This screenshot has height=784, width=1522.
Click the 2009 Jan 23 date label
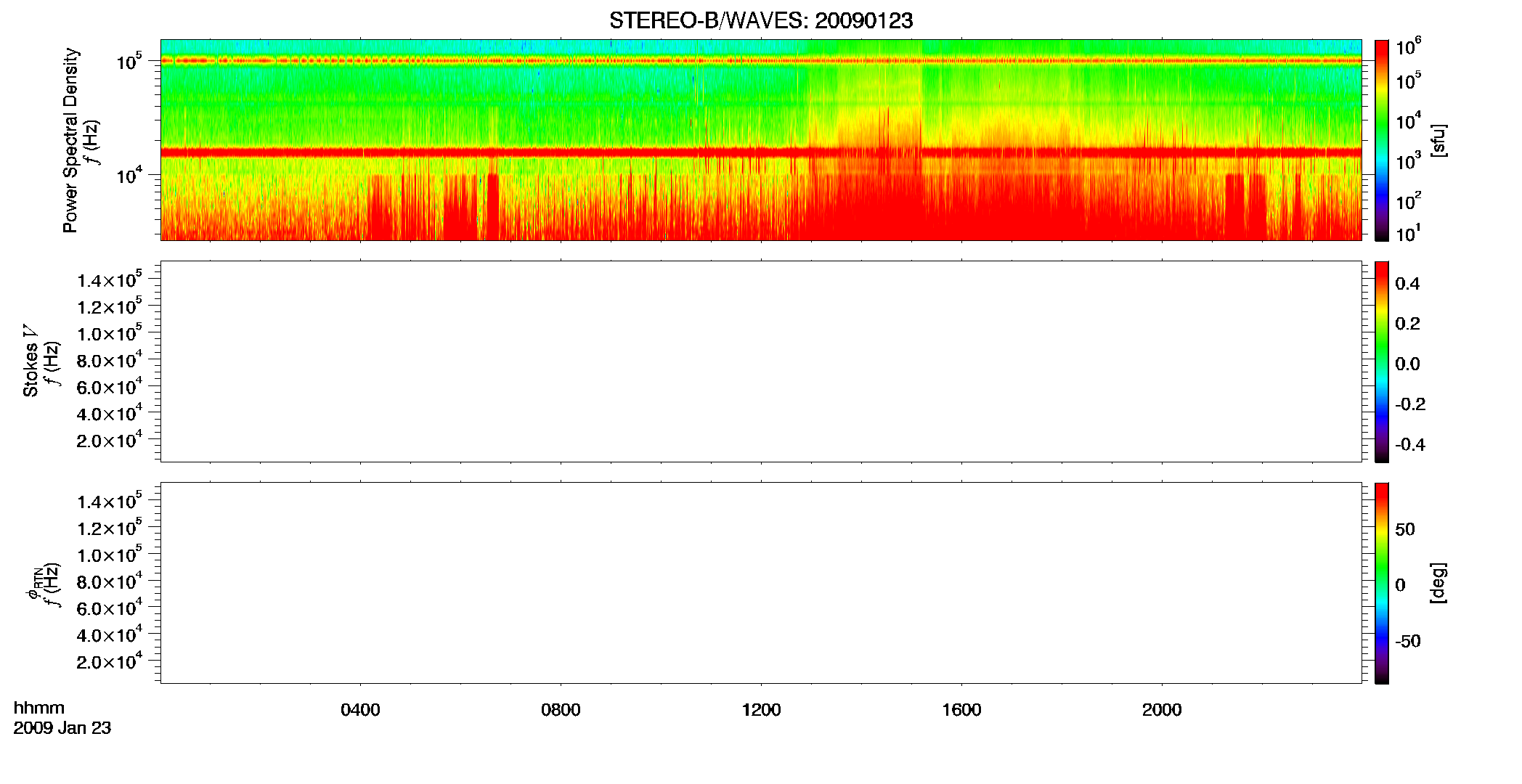click(62, 728)
